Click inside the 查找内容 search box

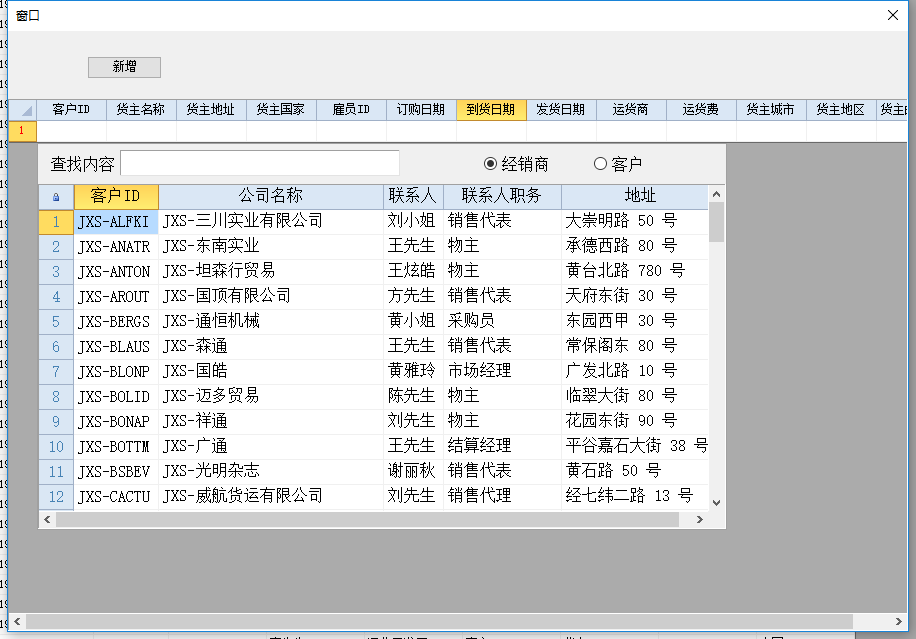point(260,164)
